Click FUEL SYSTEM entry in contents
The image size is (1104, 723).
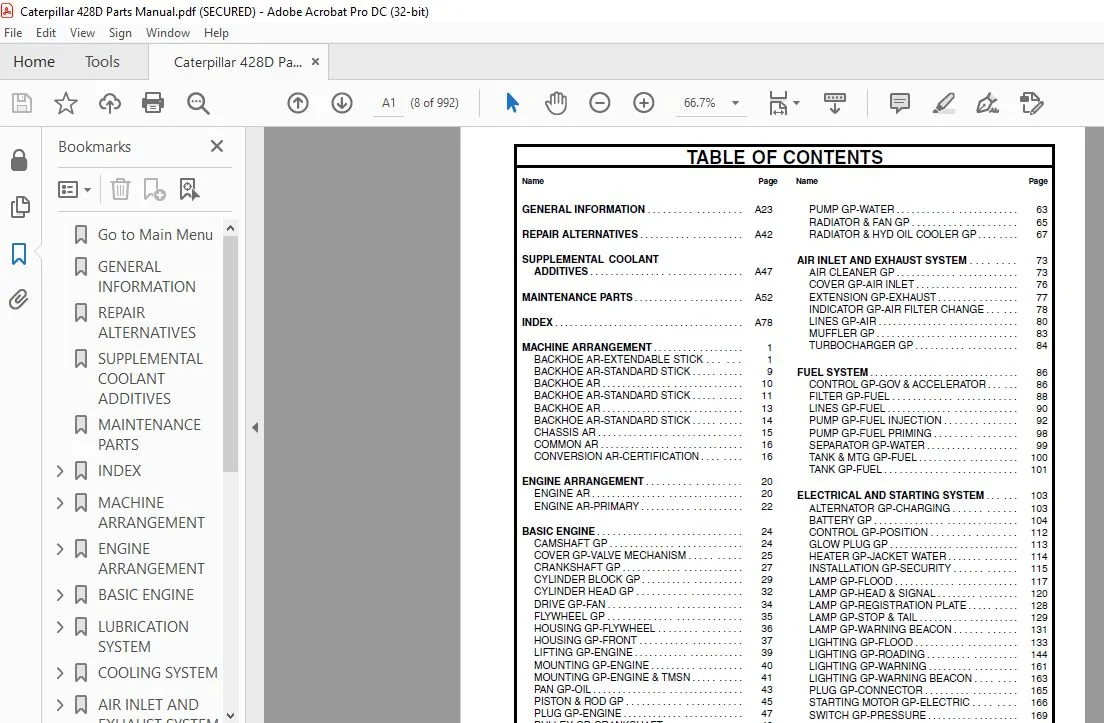[x=832, y=372]
